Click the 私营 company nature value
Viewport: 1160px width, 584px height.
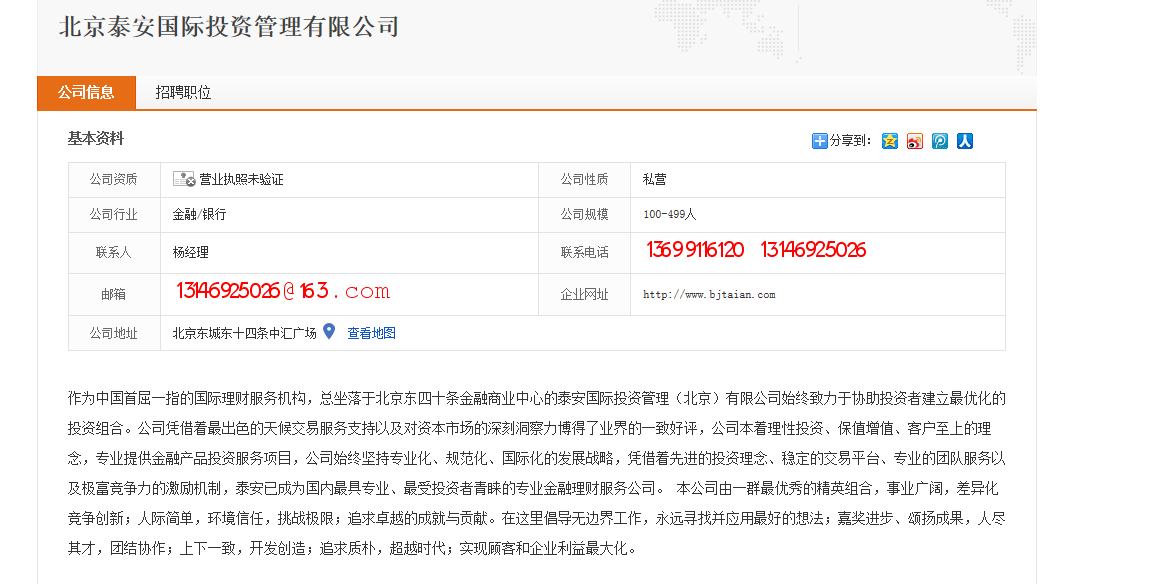(x=655, y=179)
